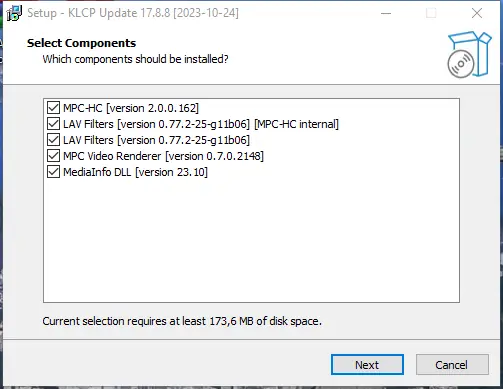Cancel the KLCP Update installation
Viewport: 503px width, 389px height.
(x=452, y=365)
